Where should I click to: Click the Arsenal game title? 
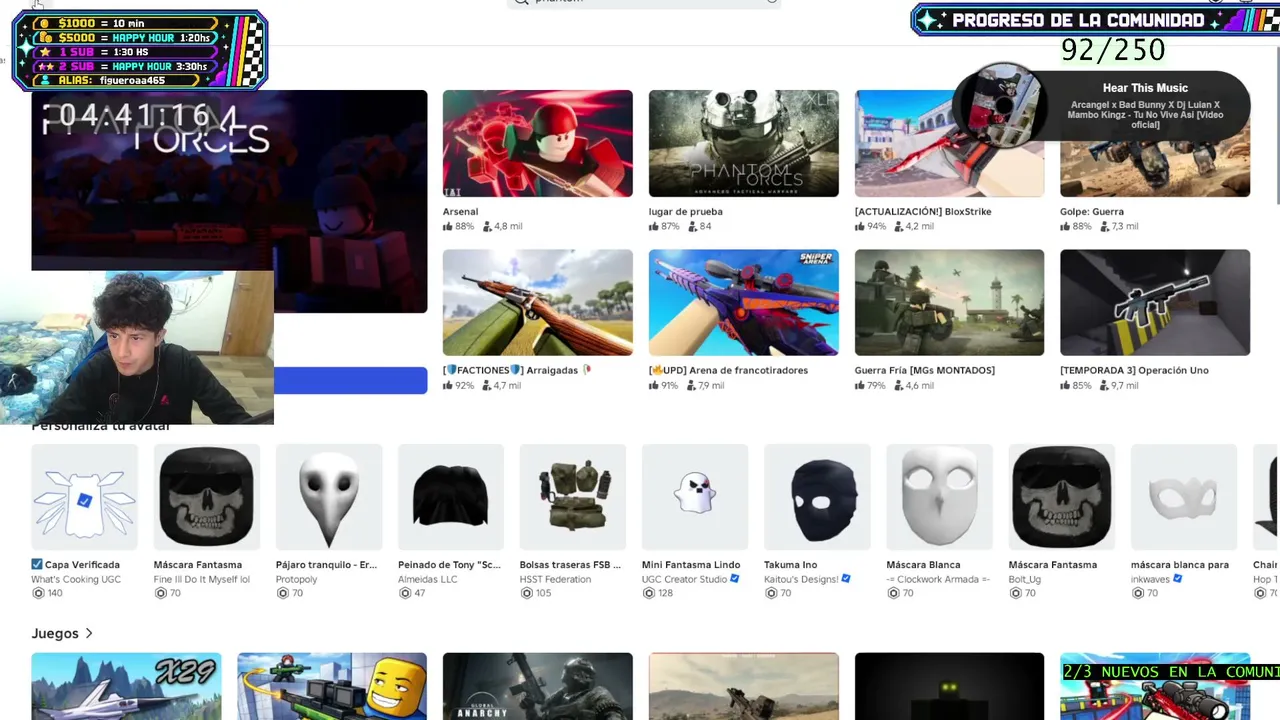[x=461, y=212]
